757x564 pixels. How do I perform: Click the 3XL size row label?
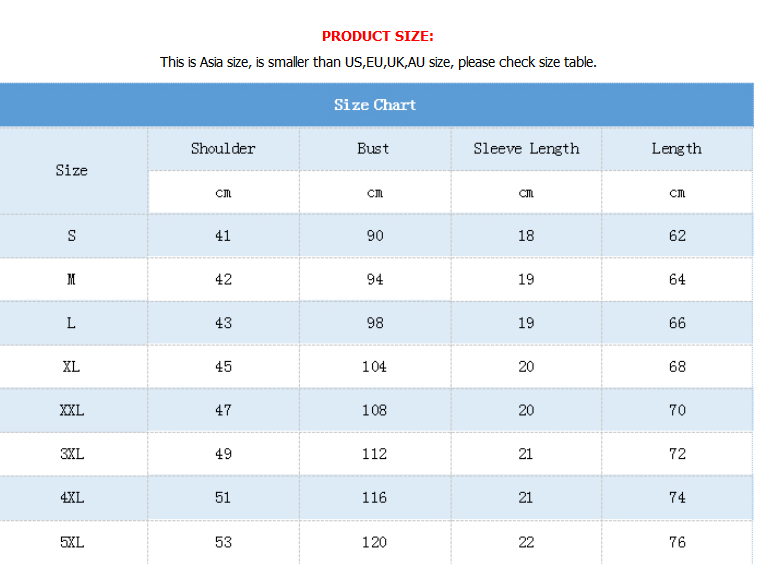(x=72, y=454)
